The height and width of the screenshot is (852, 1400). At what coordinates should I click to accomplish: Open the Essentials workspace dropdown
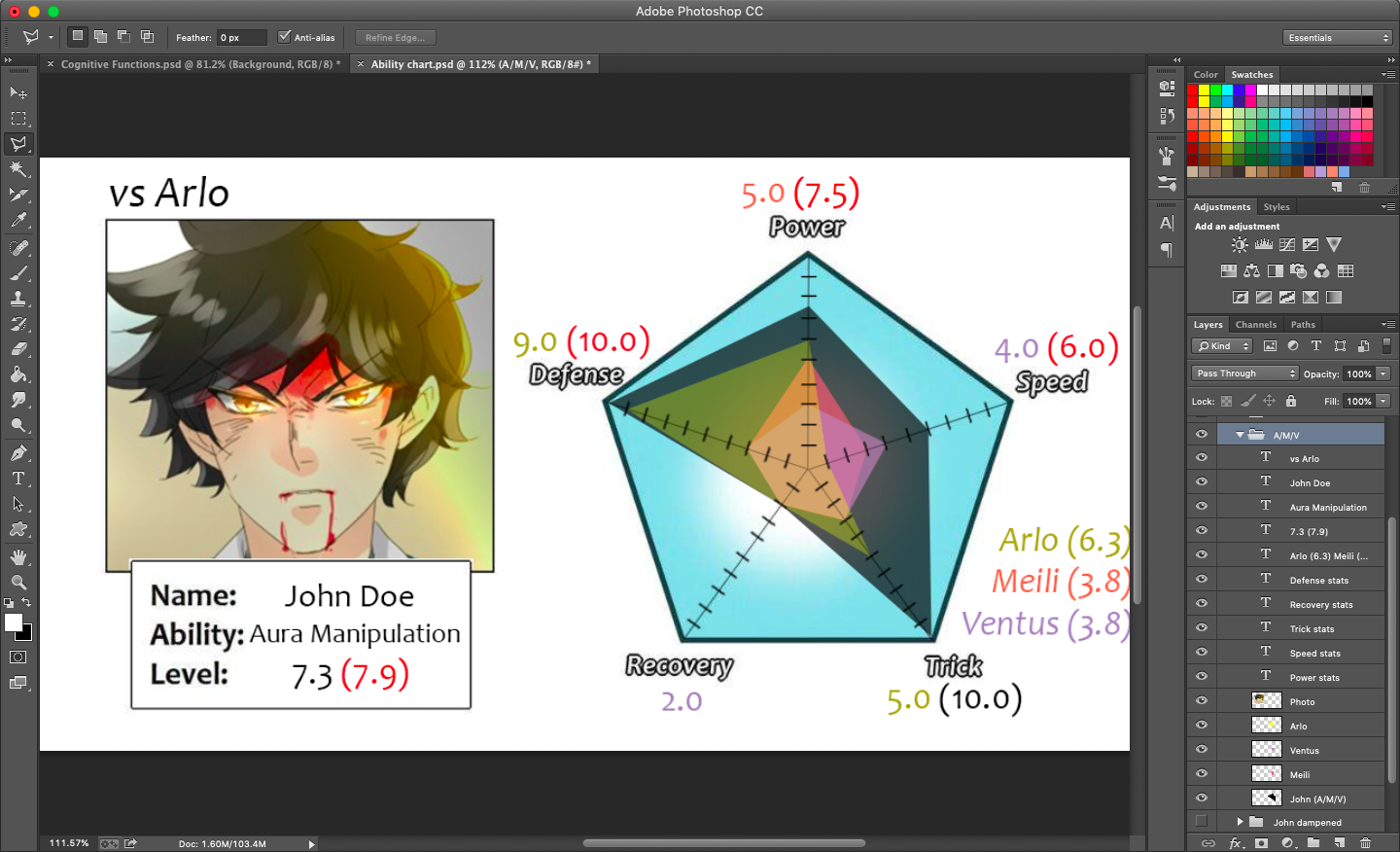[1338, 38]
